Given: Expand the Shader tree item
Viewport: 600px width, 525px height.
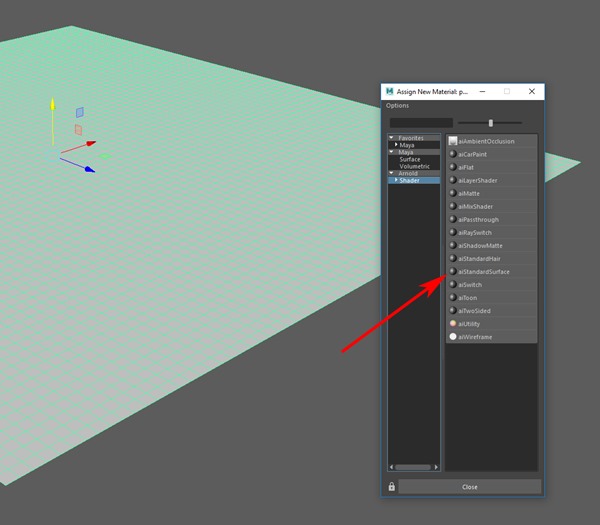Looking at the screenshot, I should click(396, 180).
